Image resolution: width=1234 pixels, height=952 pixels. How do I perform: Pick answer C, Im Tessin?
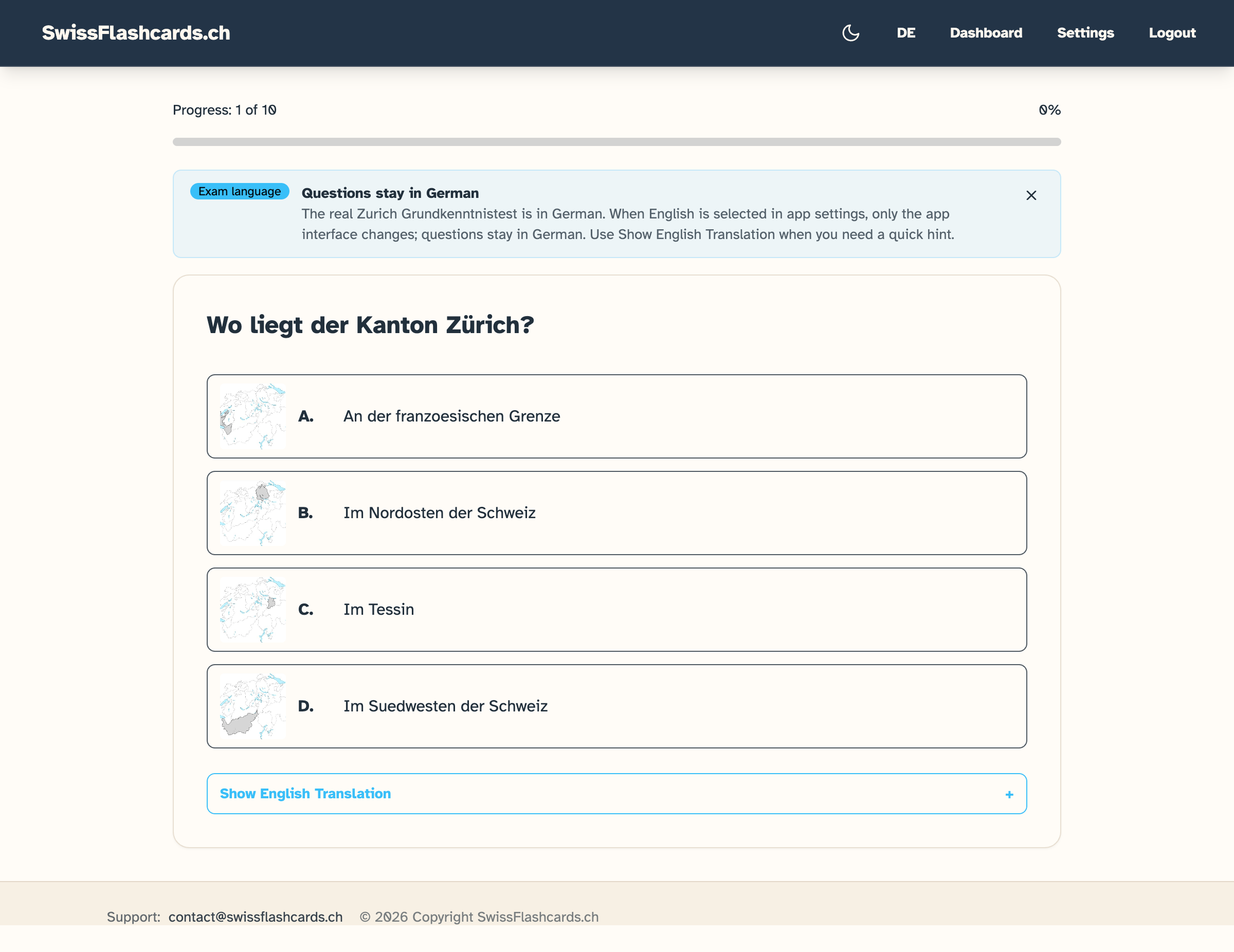pos(616,610)
